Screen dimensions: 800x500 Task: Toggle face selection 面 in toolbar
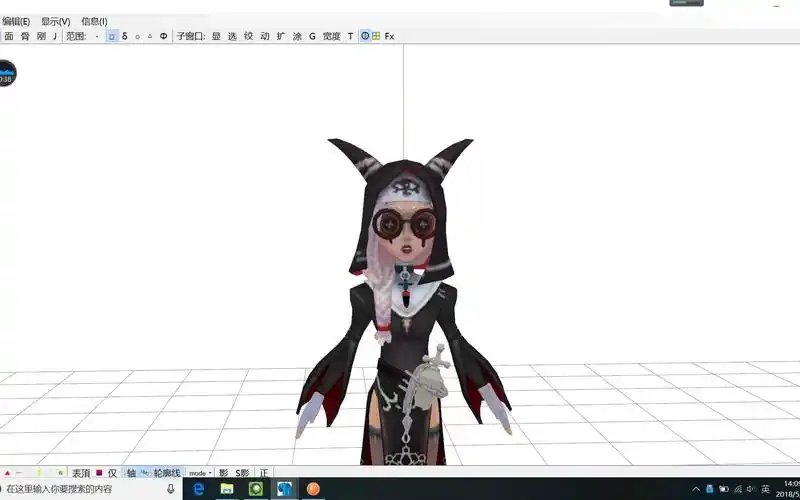(x=9, y=36)
